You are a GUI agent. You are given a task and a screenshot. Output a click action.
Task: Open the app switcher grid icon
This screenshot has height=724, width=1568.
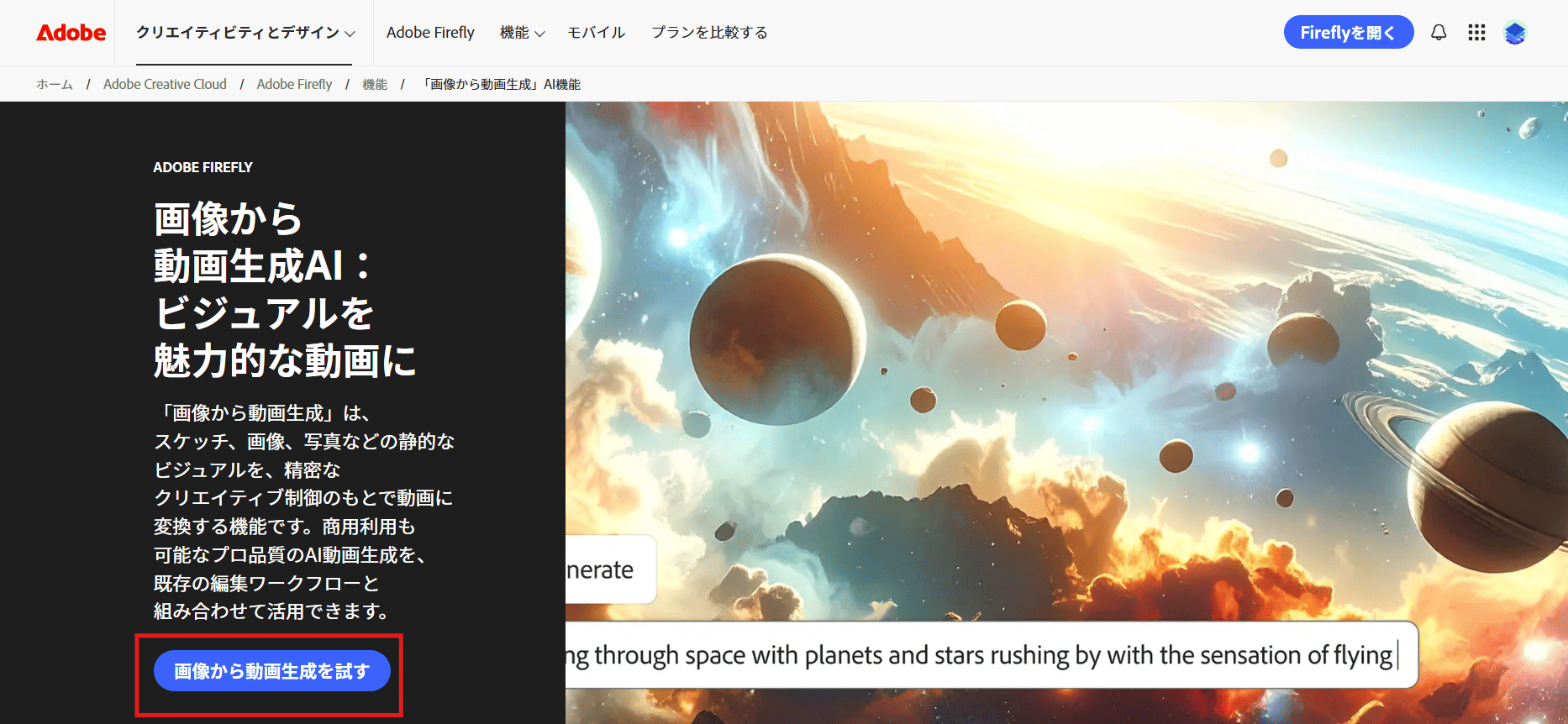(x=1476, y=33)
